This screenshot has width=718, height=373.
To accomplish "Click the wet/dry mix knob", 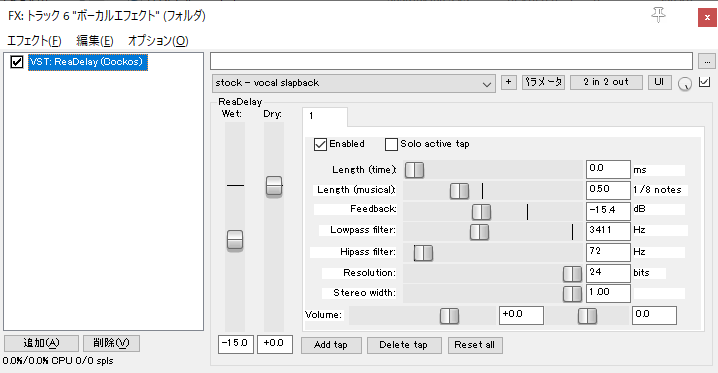I will pos(685,84).
